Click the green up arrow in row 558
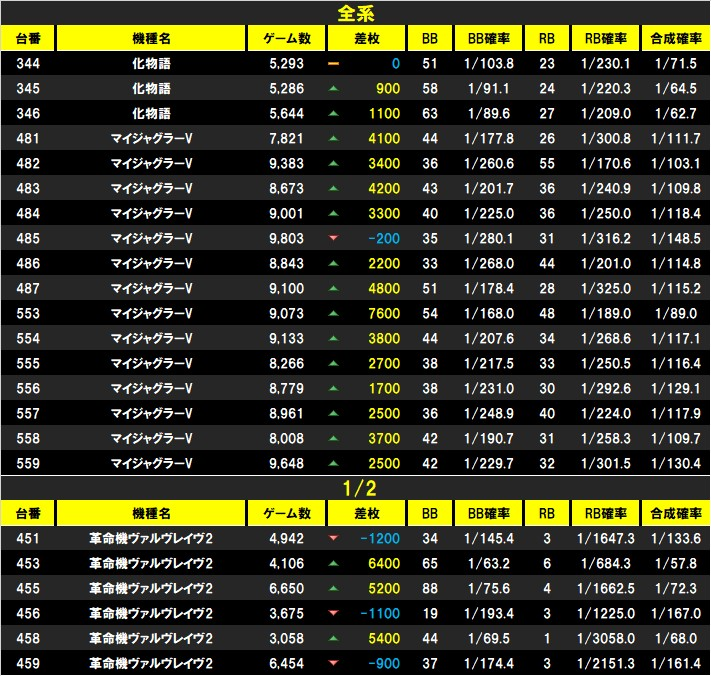This screenshot has width=711, height=676. coord(333,438)
